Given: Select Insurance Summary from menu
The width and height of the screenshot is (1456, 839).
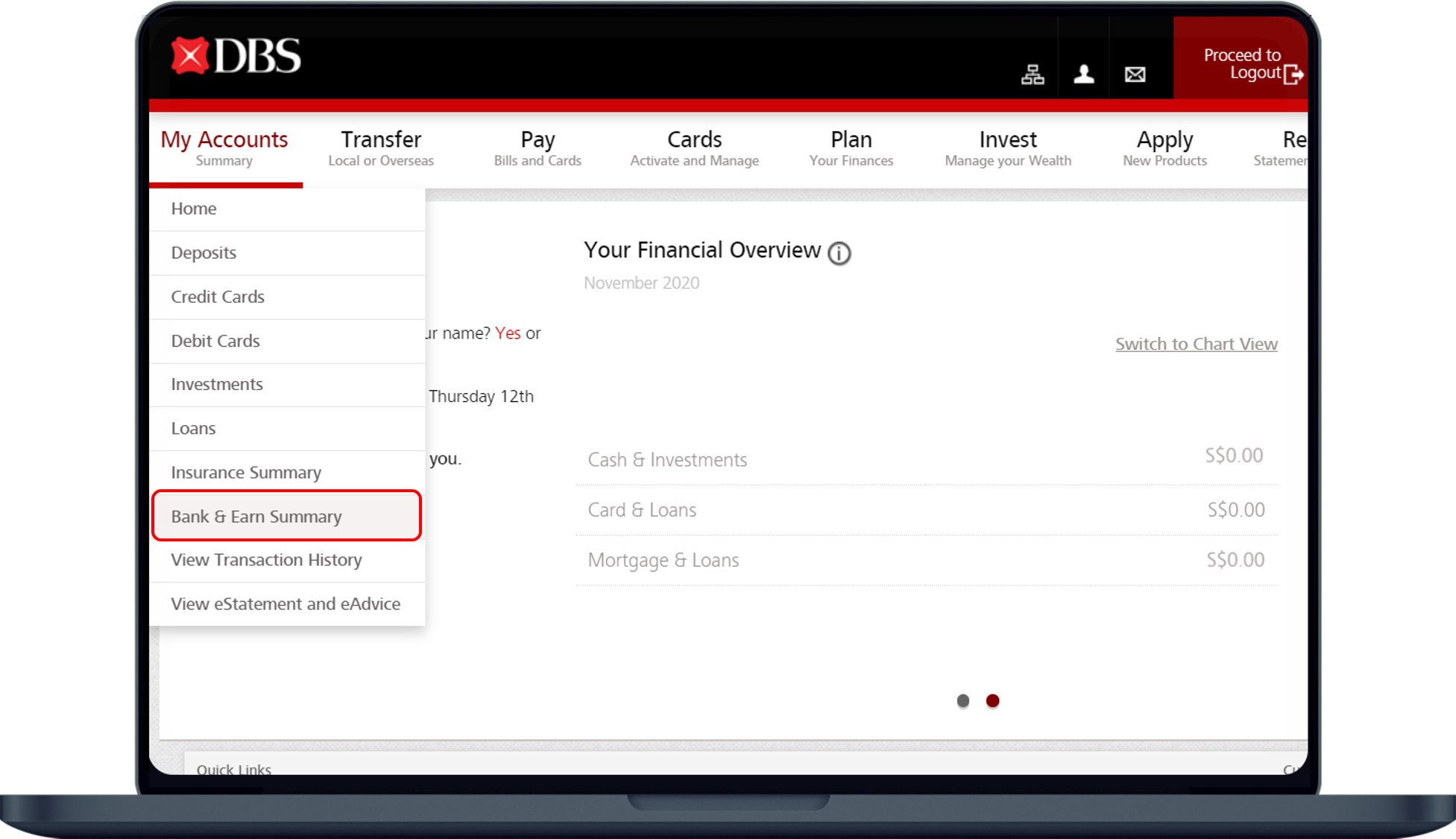Looking at the screenshot, I should click(x=246, y=472).
